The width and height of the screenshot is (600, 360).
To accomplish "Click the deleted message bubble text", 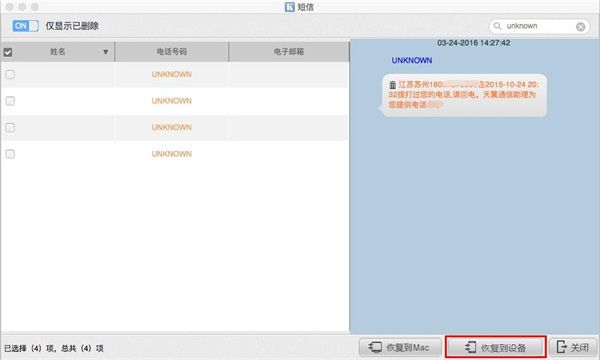I will click(x=463, y=94).
